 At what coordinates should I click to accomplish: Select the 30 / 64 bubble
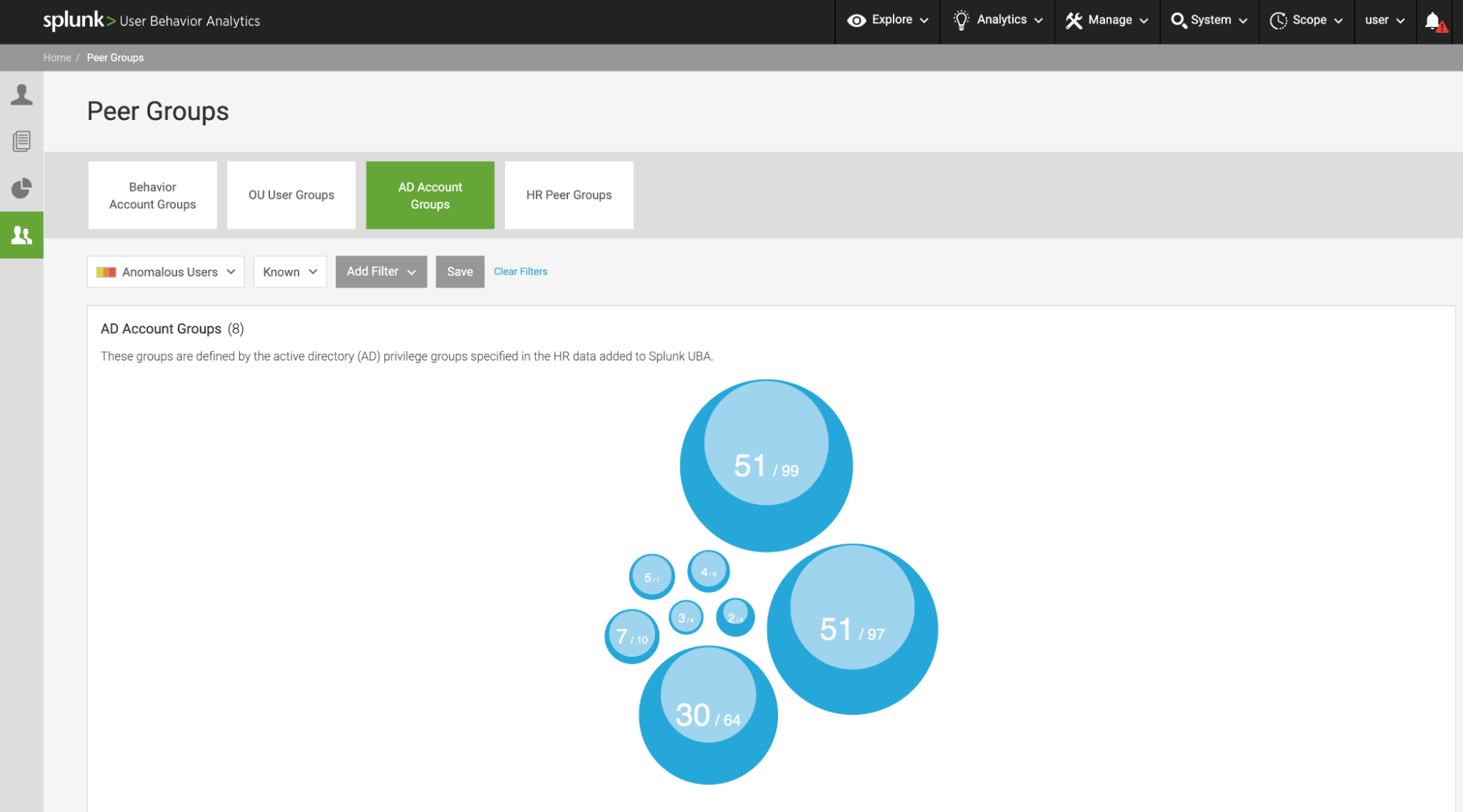point(708,715)
